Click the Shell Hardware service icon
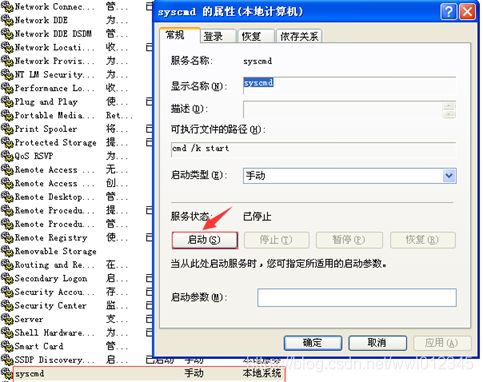Screen dimensions: 483x382 click(7, 333)
